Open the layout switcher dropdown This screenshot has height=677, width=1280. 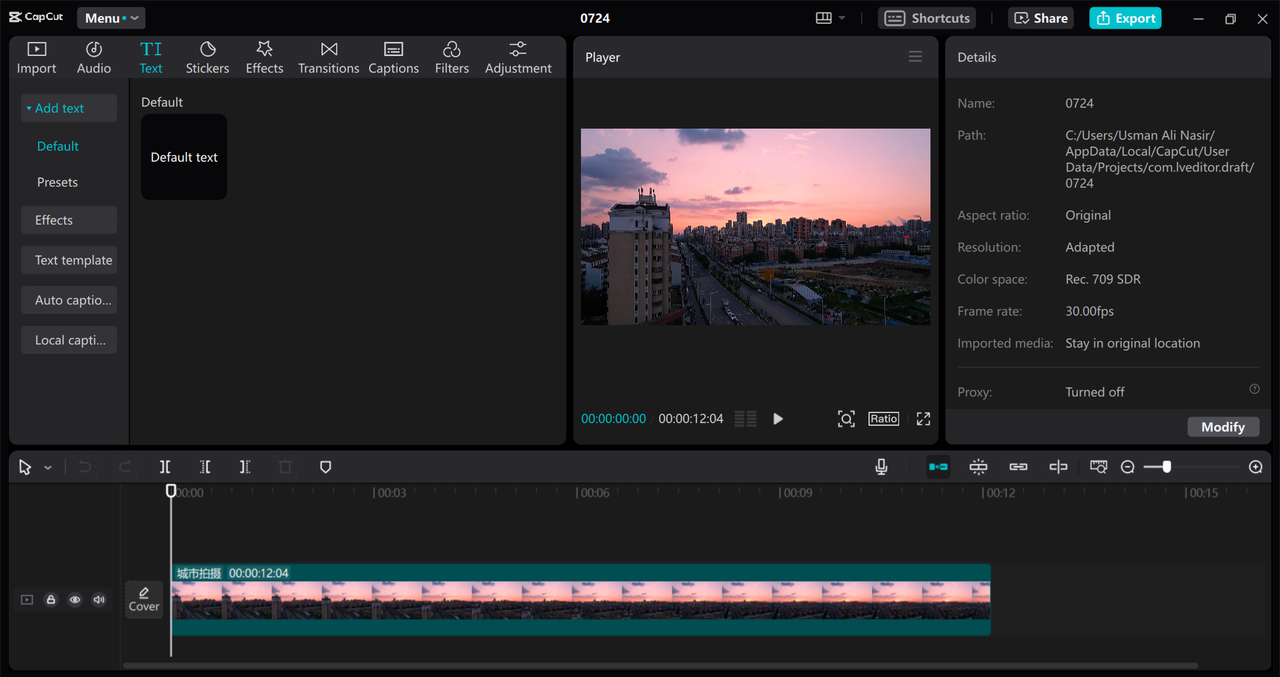(830, 18)
